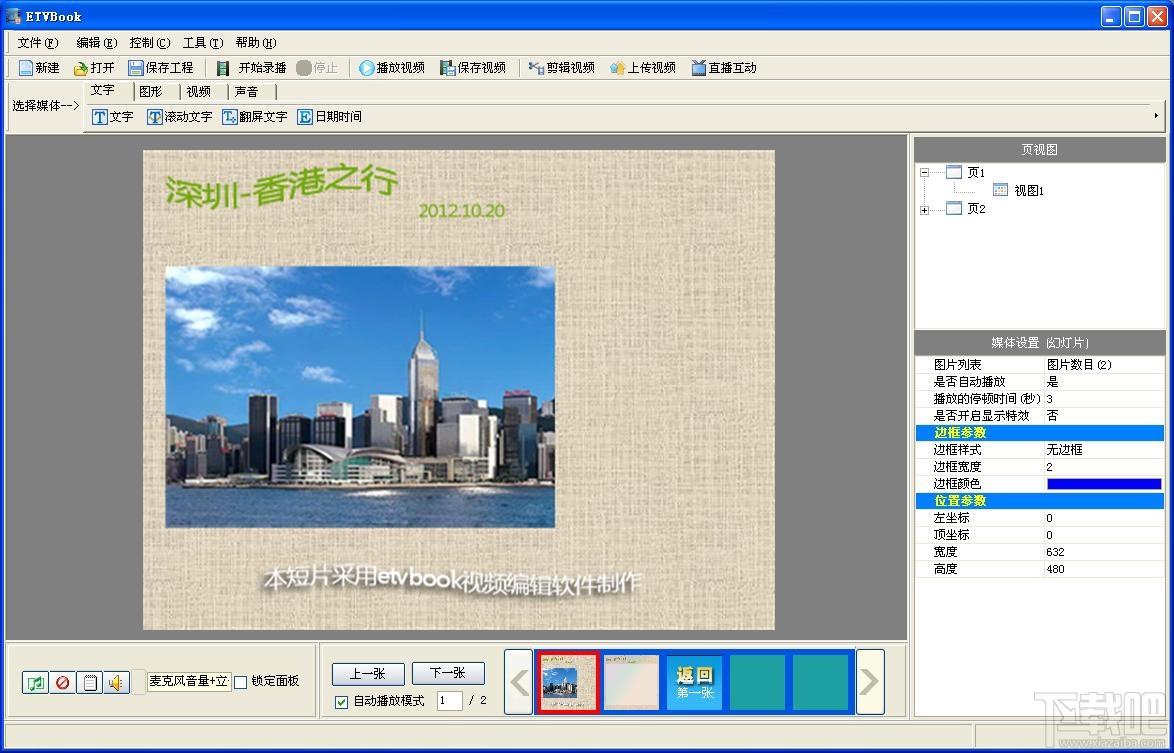
Task: Save video with 保存视频
Action: [x=473, y=68]
